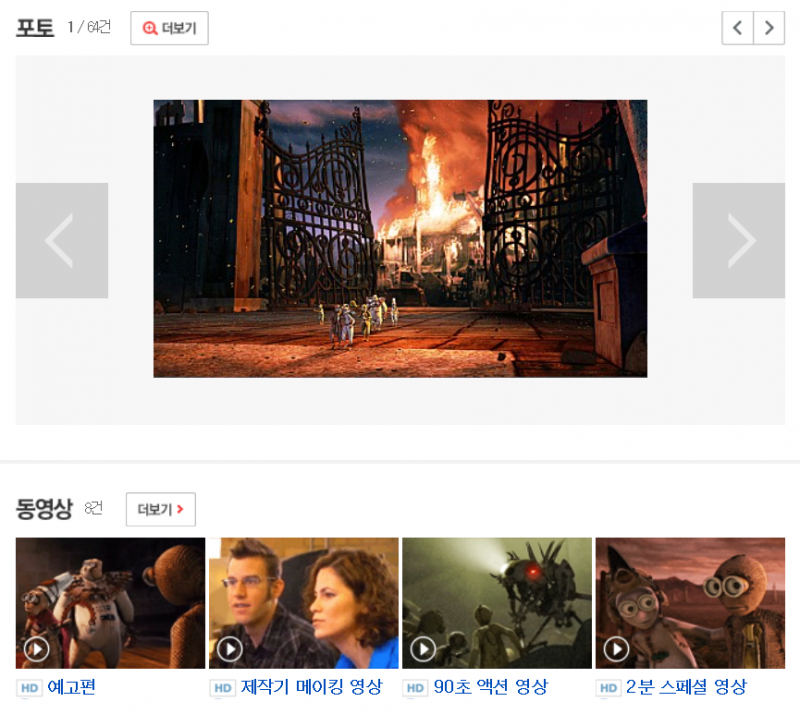Click the play icon on the 2분 스페셜 영상 thumbnail
The width and height of the screenshot is (800, 714).
click(x=616, y=649)
